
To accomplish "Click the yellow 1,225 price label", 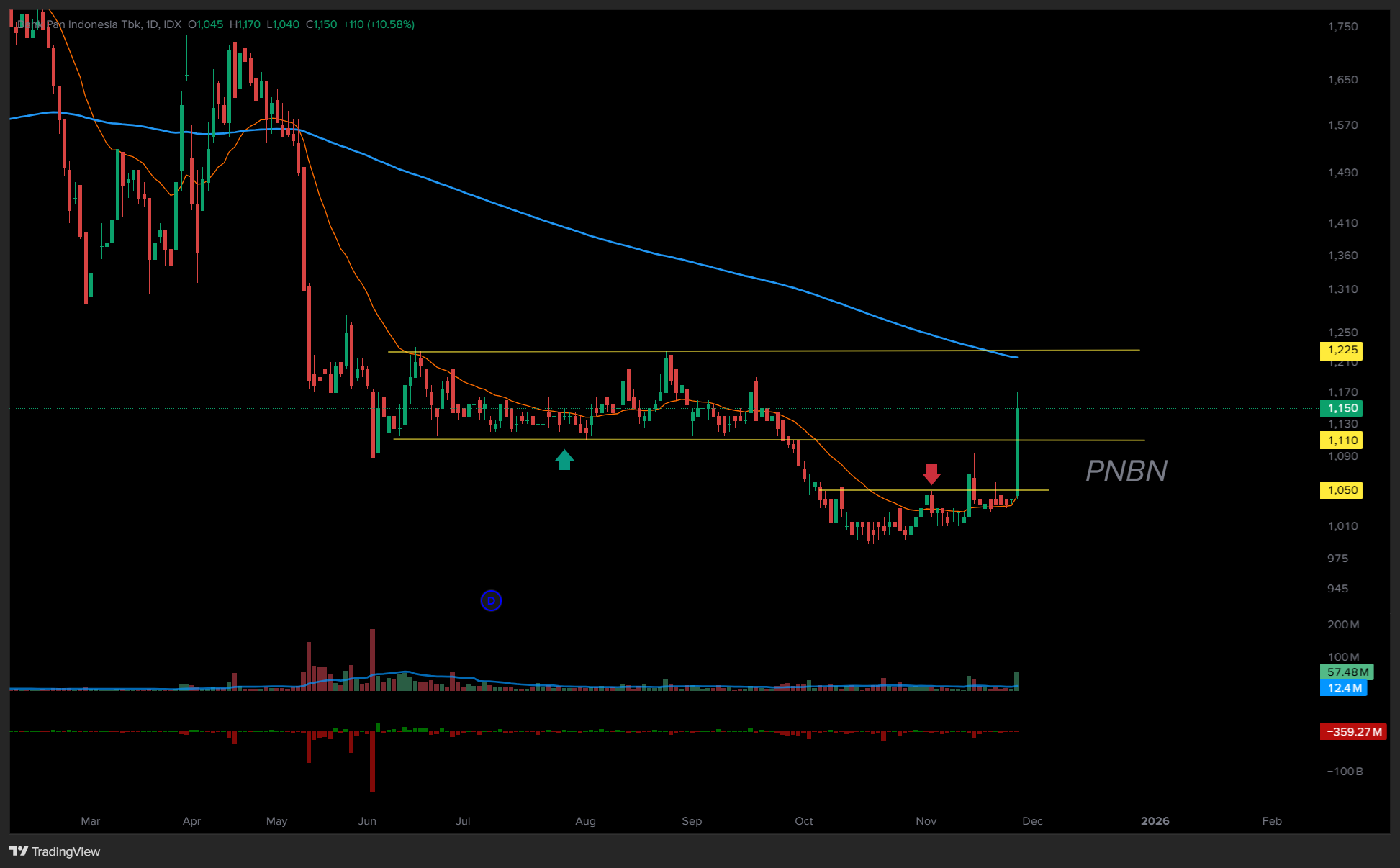I will click(x=1342, y=351).
